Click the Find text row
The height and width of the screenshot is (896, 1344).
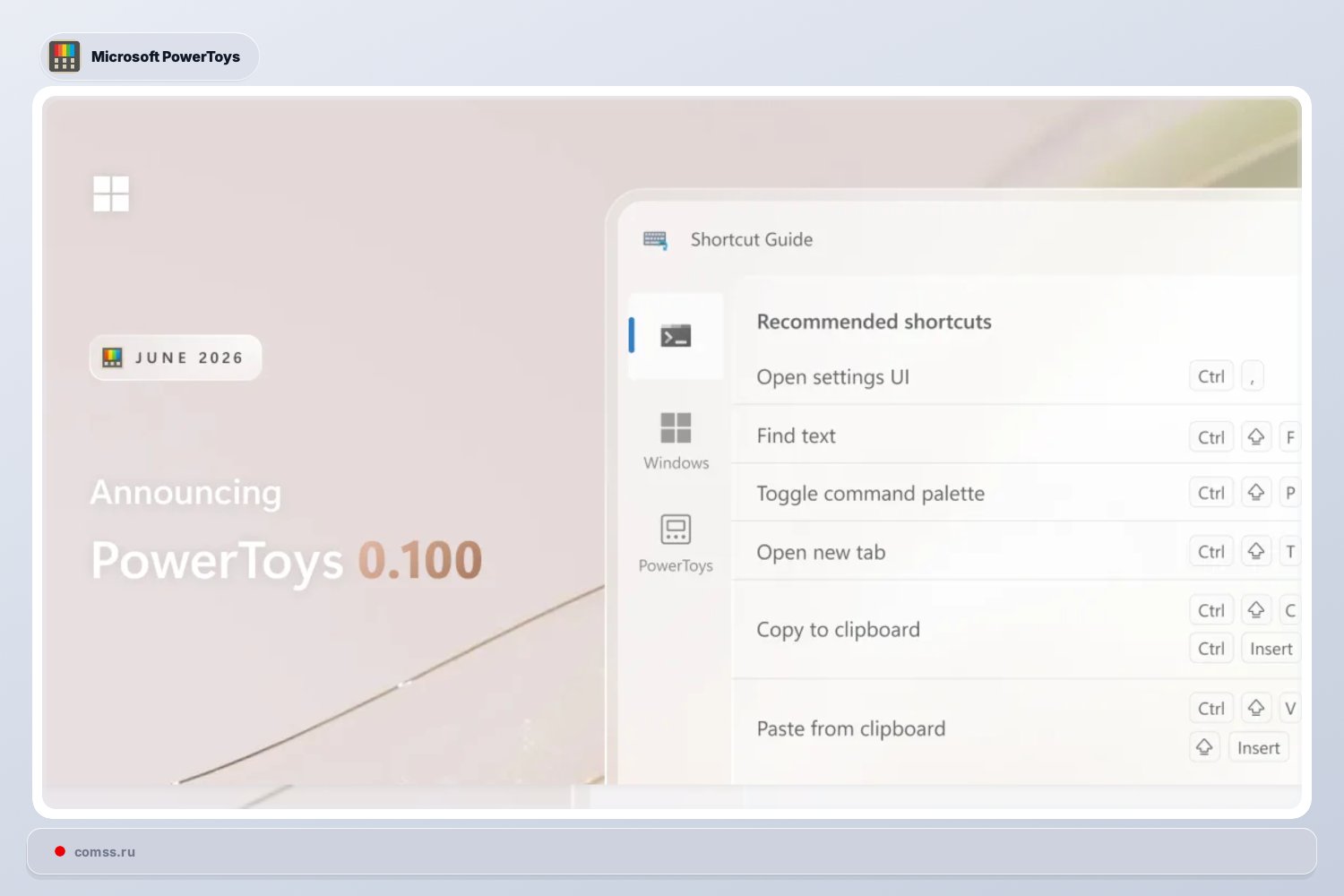1016,435
